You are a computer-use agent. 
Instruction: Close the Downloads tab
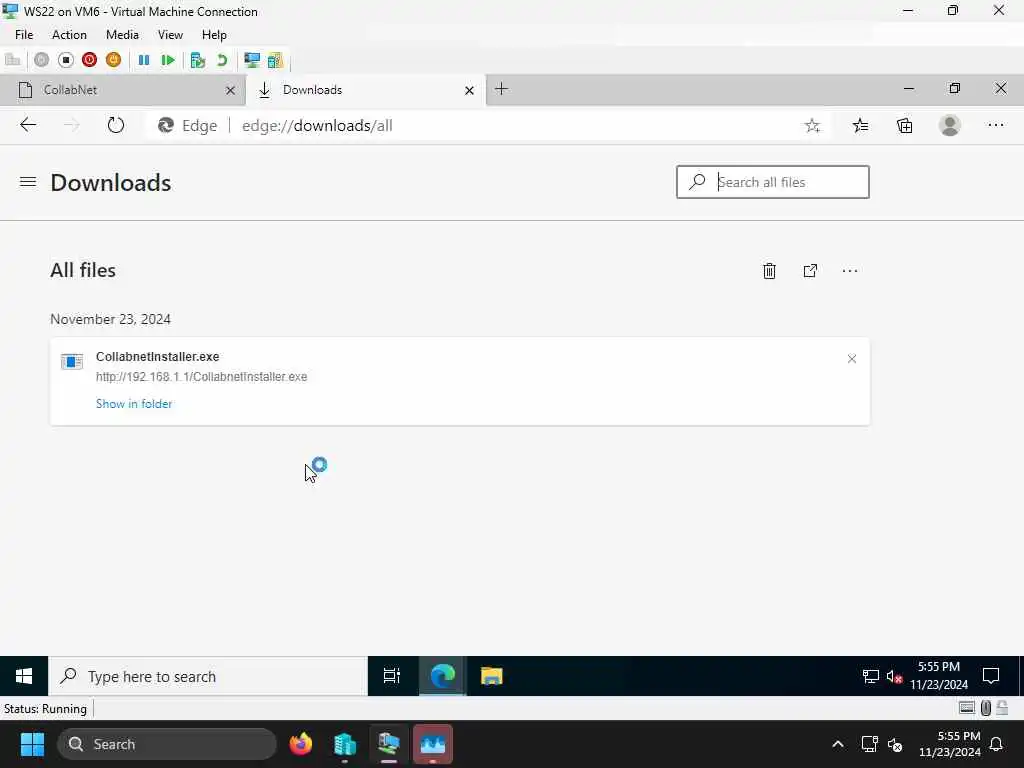tap(469, 91)
